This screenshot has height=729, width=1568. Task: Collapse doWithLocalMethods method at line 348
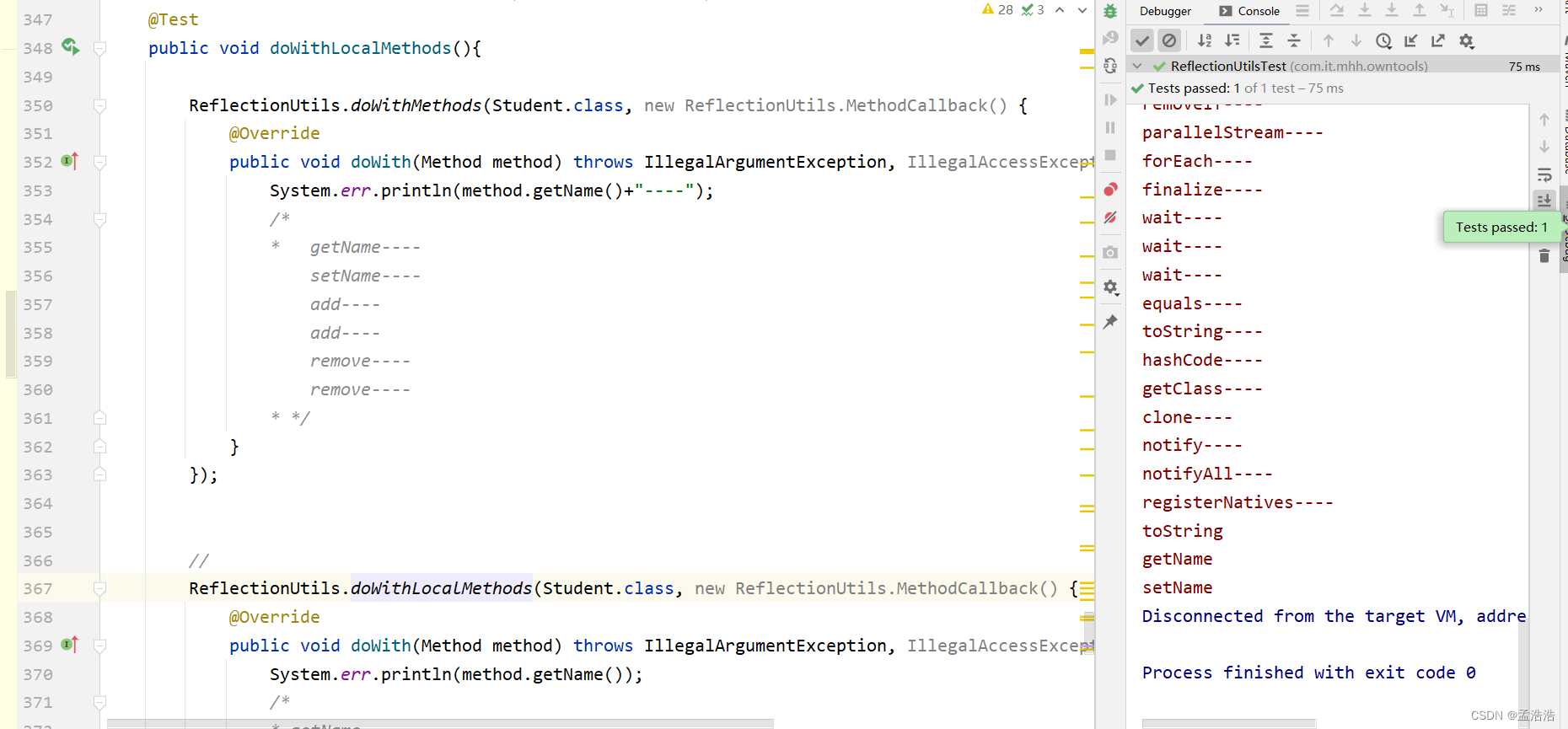coord(99,49)
